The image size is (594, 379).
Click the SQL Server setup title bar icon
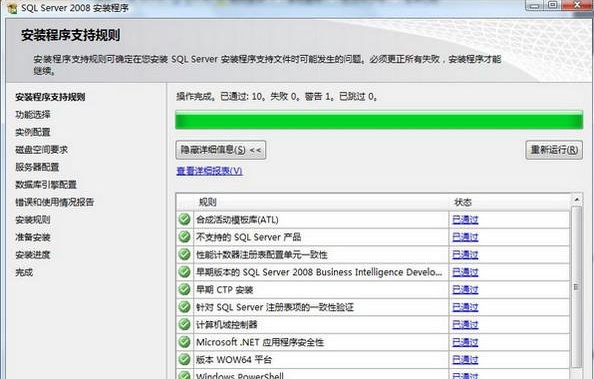tap(11, 8)
